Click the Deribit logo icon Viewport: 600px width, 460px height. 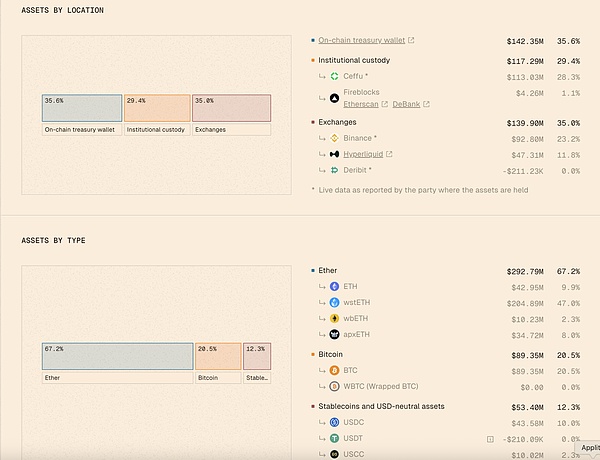(334, 171)
